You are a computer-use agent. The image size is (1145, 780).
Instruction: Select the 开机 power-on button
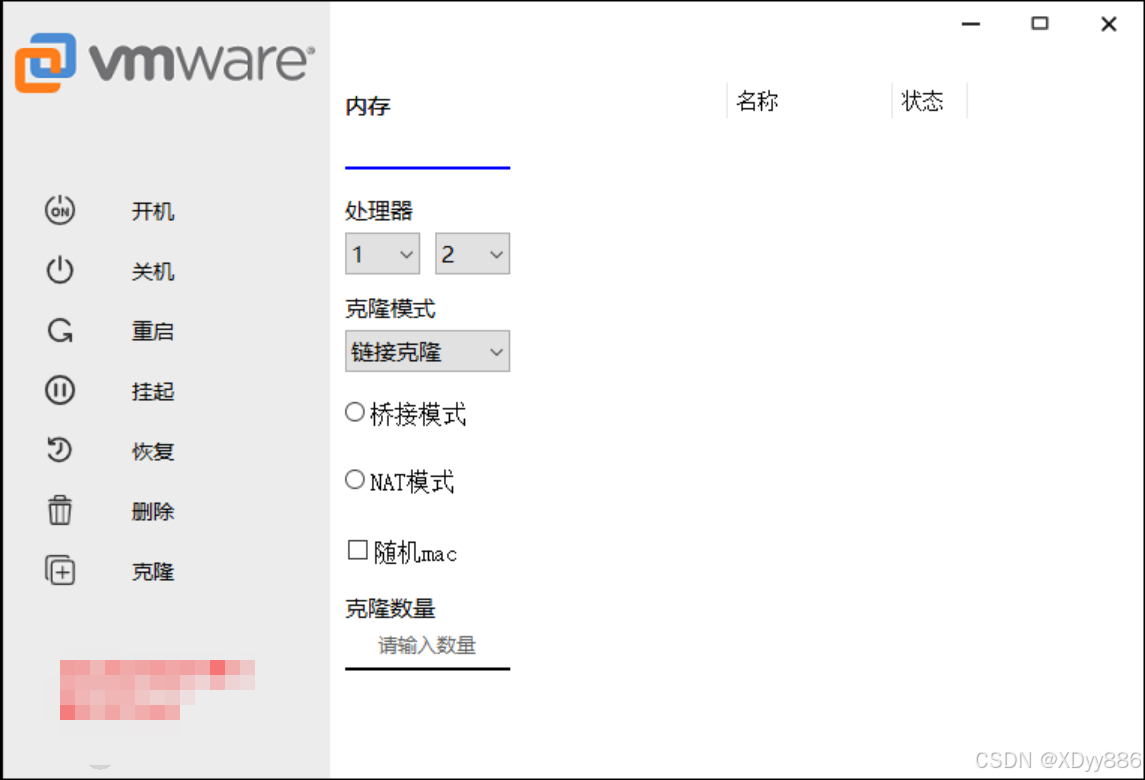click(x=153, y=211)
